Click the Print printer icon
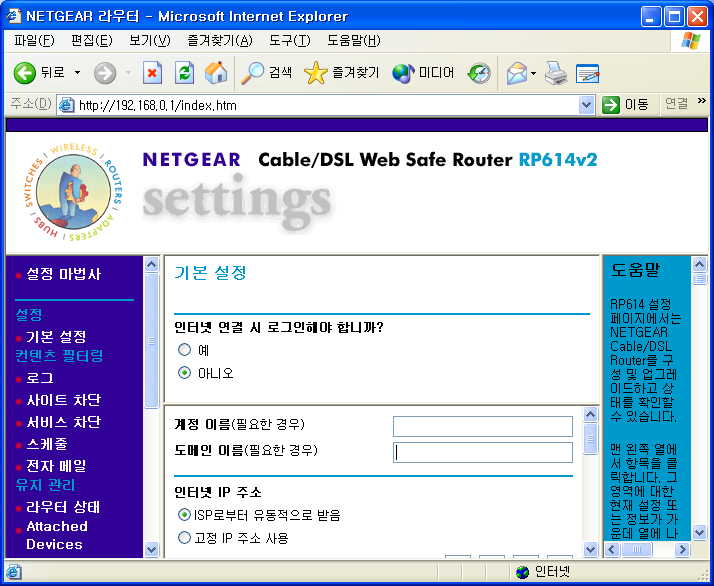 pos(556,73)
